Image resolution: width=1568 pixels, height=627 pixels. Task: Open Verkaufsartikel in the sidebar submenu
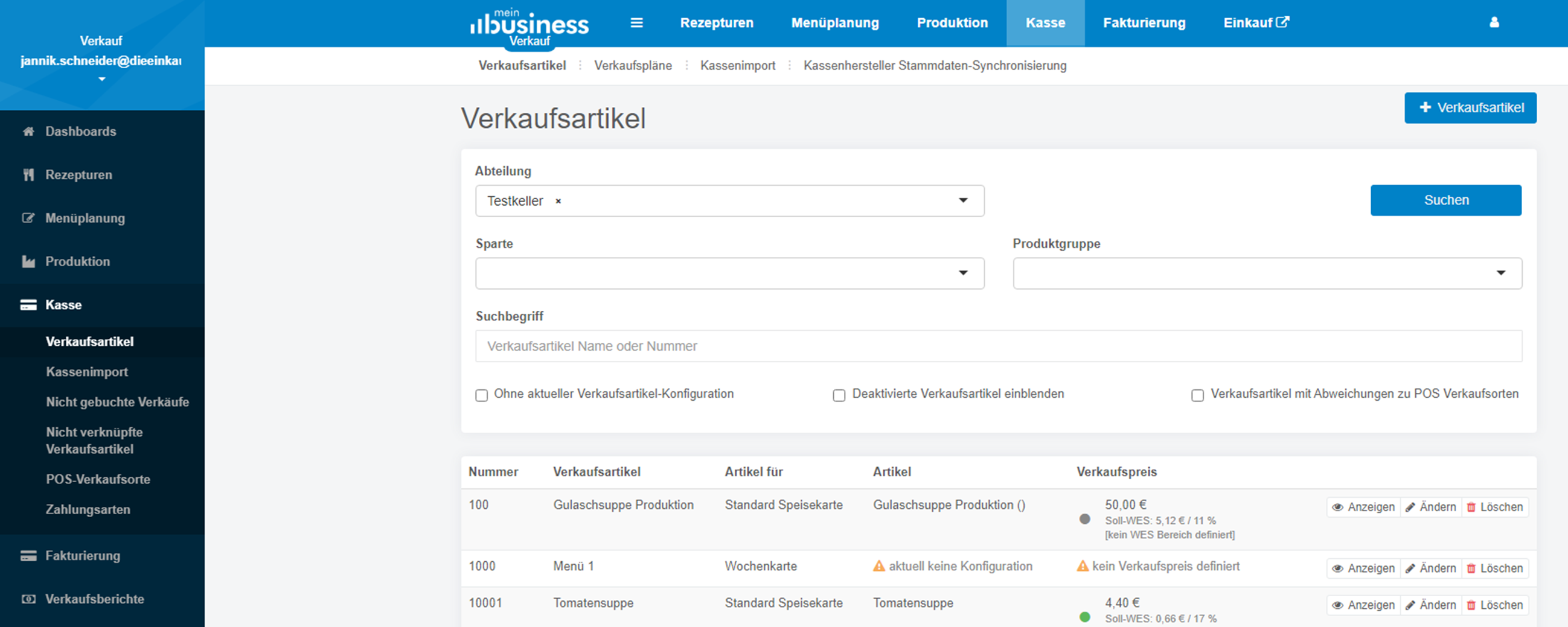tap(89, 342)
